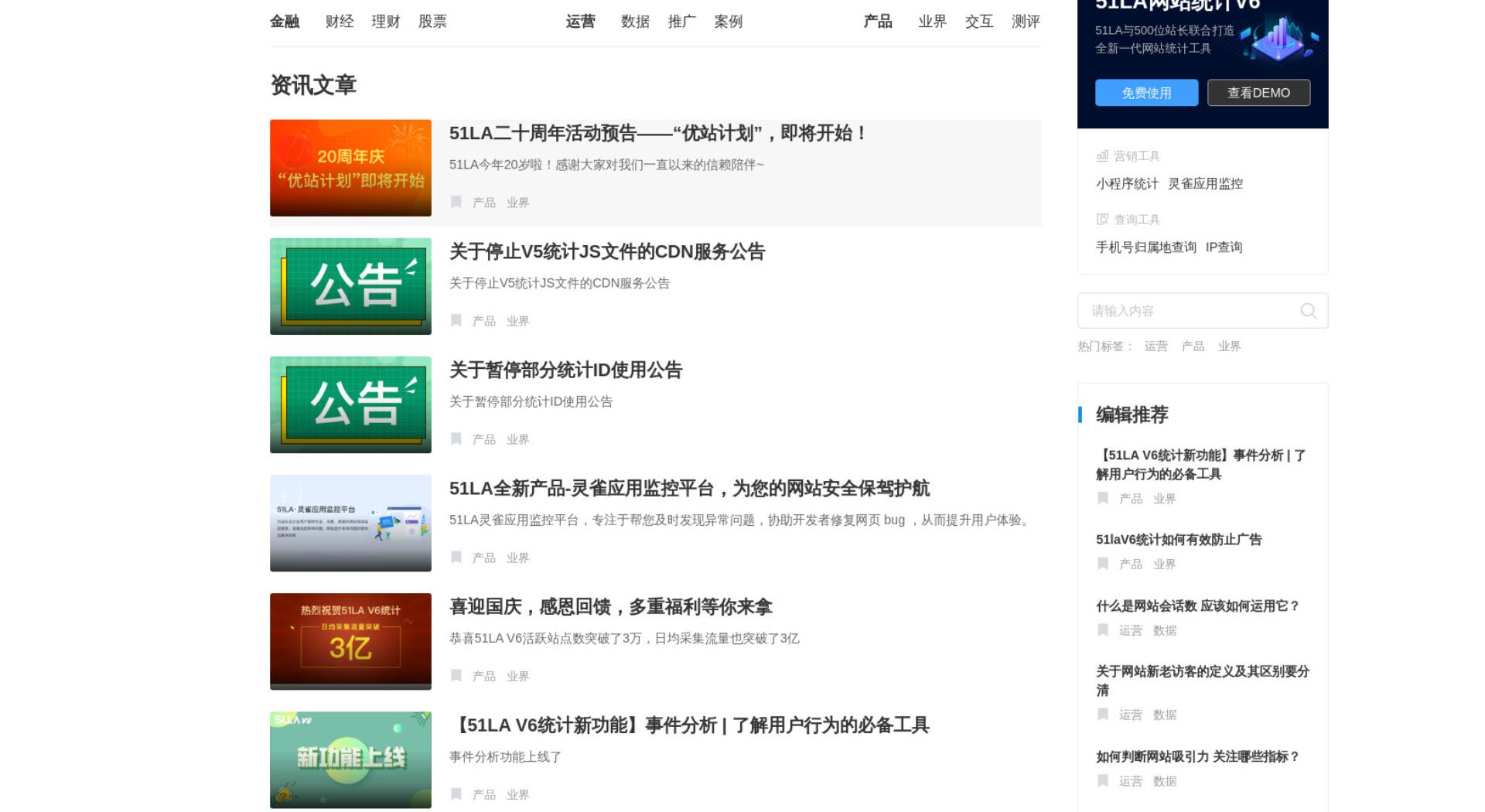This screenshot has height=812, width=1485.
Task: Open the 案例 subcategory
Action: pyautogui.click(x=728, y=22)
